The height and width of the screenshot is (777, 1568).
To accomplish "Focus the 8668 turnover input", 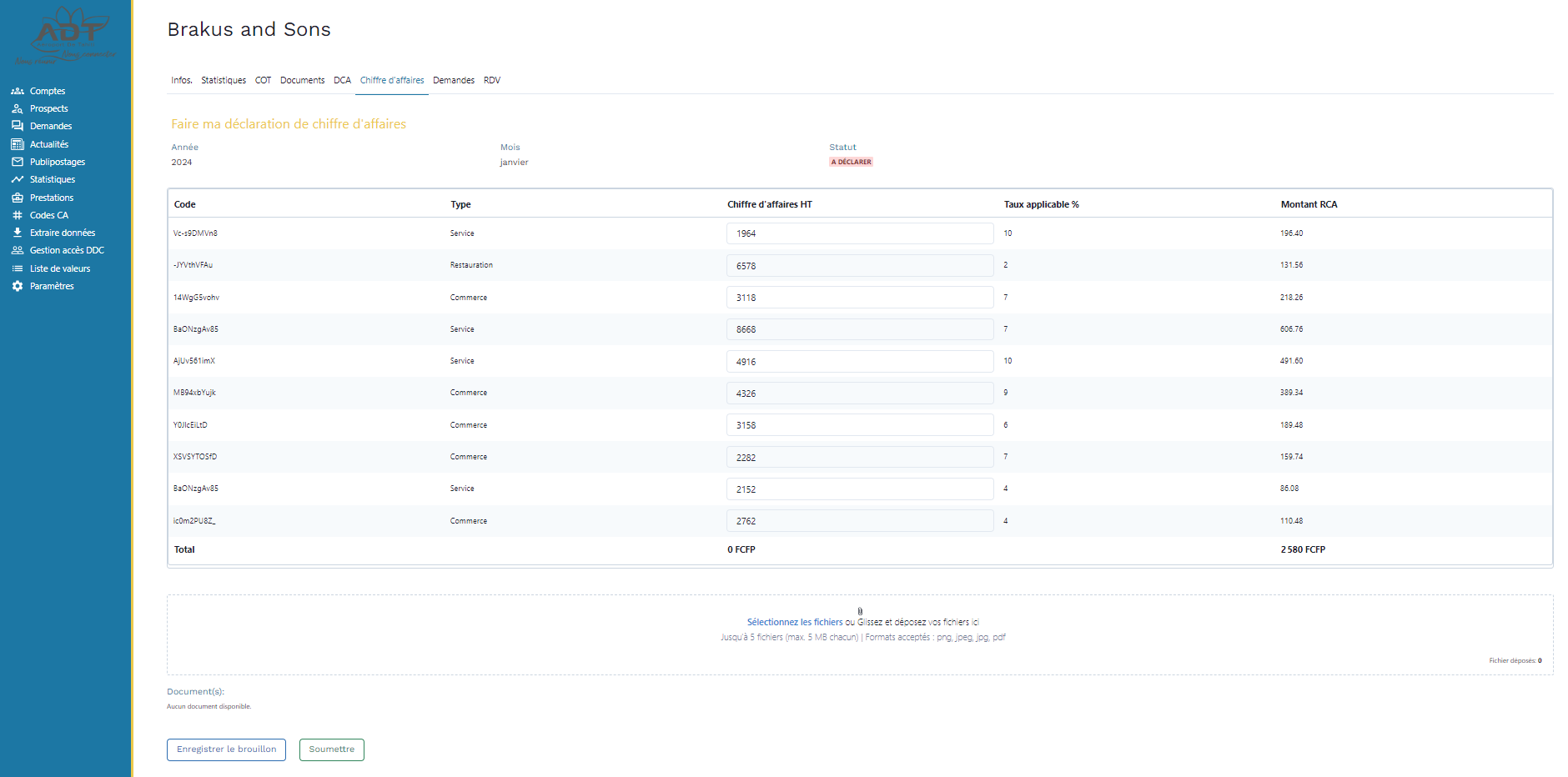I will (x=860, y=329).
